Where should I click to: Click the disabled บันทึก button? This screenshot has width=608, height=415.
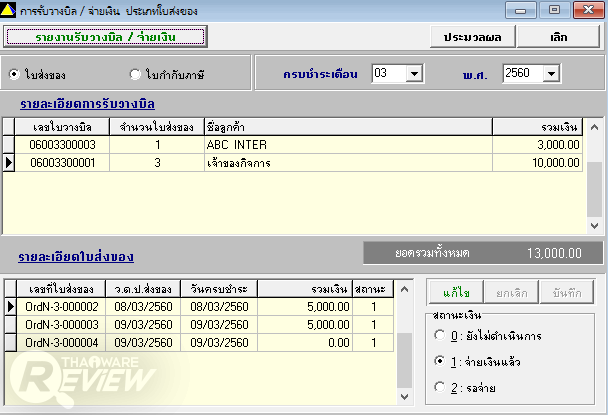tap(567, 292)
